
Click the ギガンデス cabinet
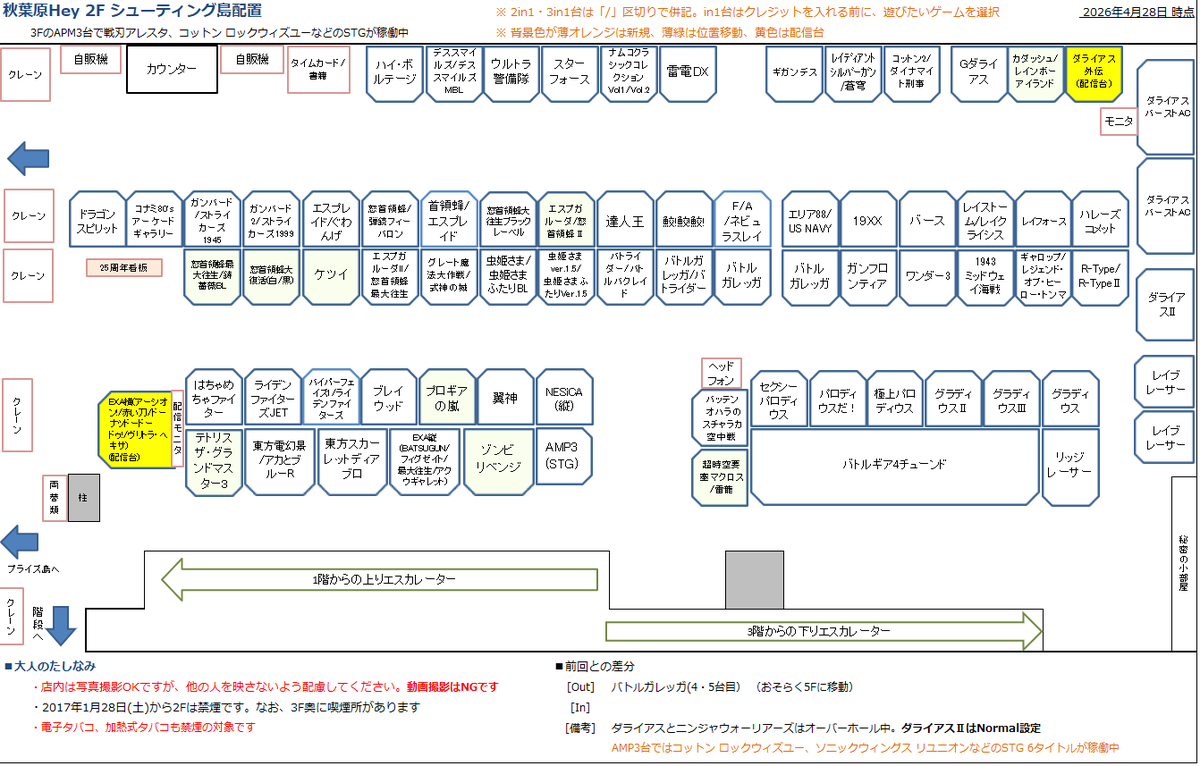tap(795, 73)
